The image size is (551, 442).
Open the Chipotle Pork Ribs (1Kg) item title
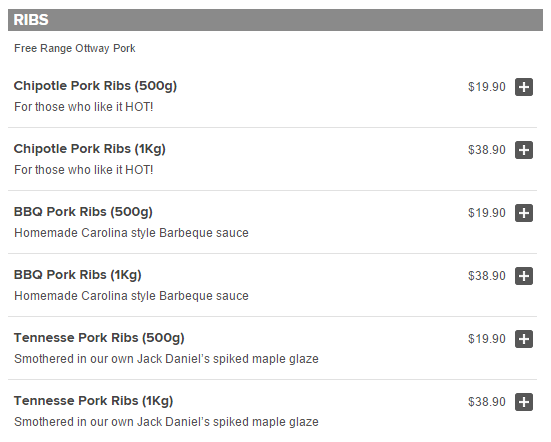point(90,149)
